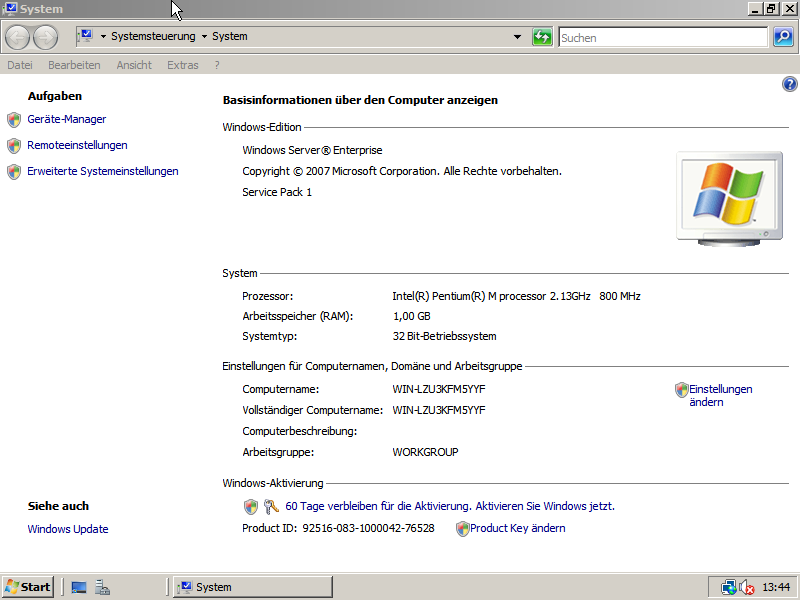
Task: Click into the Suchen search field
Action: (660, 37)
